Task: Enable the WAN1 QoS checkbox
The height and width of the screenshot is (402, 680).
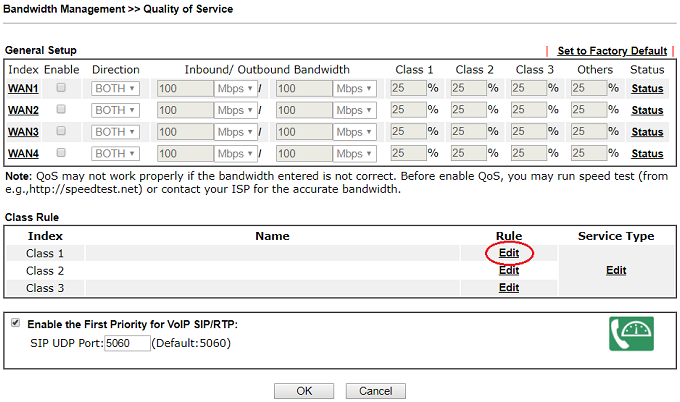Action: [x=61, y=88]
